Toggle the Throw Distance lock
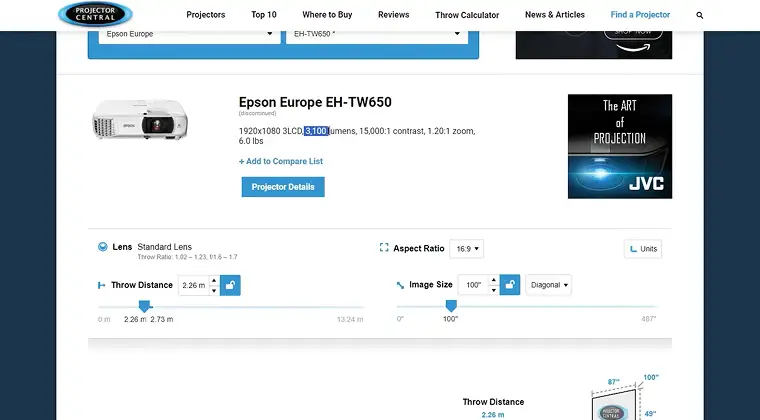The width and height of the screenshot is (760, 420). (x=230, y=285)
